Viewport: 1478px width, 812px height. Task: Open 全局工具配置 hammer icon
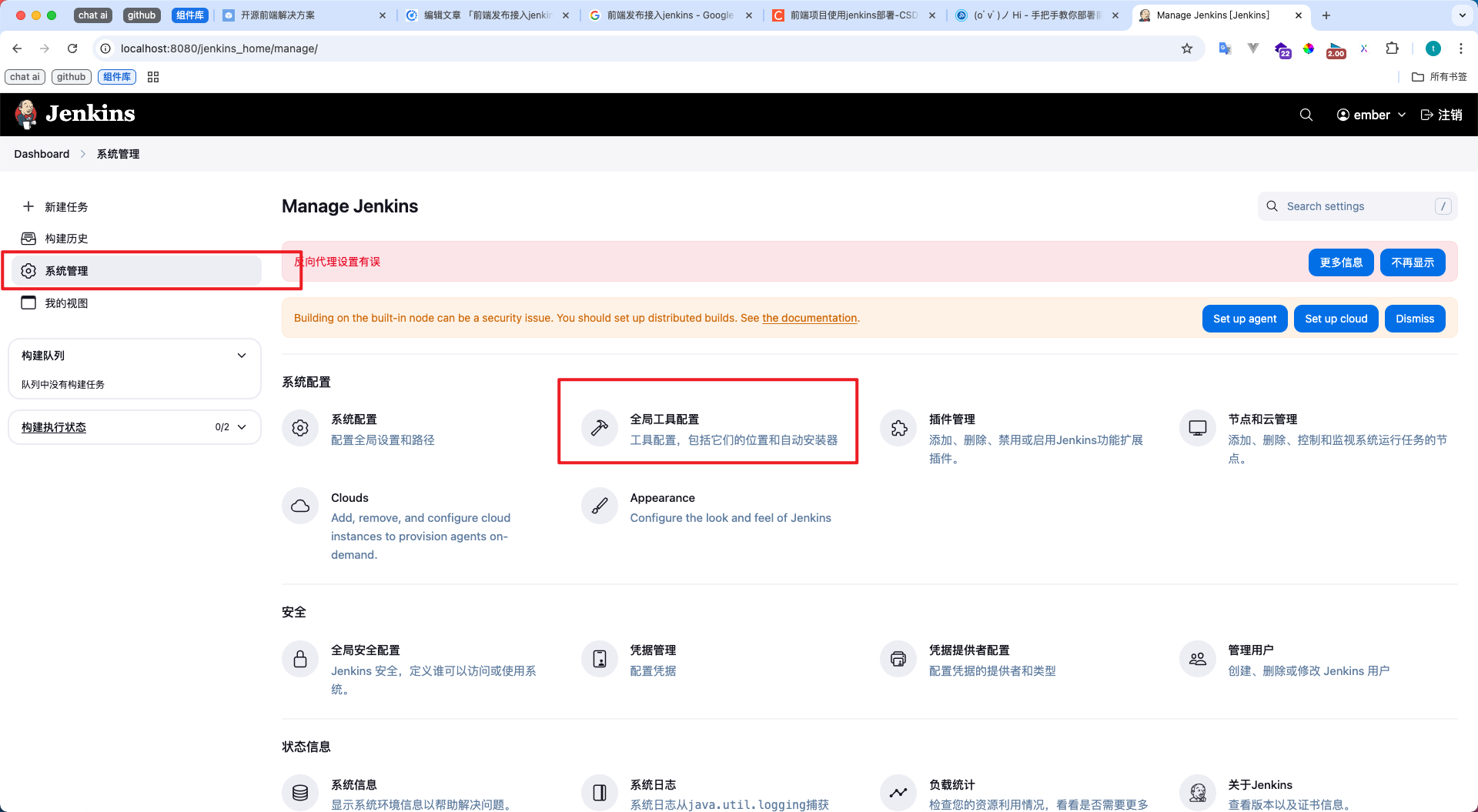click(x=600, y=428)
